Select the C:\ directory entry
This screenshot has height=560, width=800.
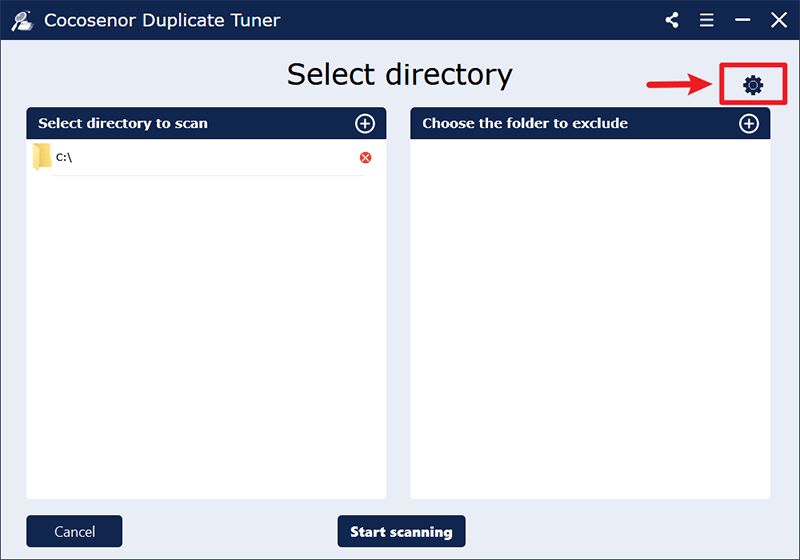pyautogui.click(x=206, y=158)
